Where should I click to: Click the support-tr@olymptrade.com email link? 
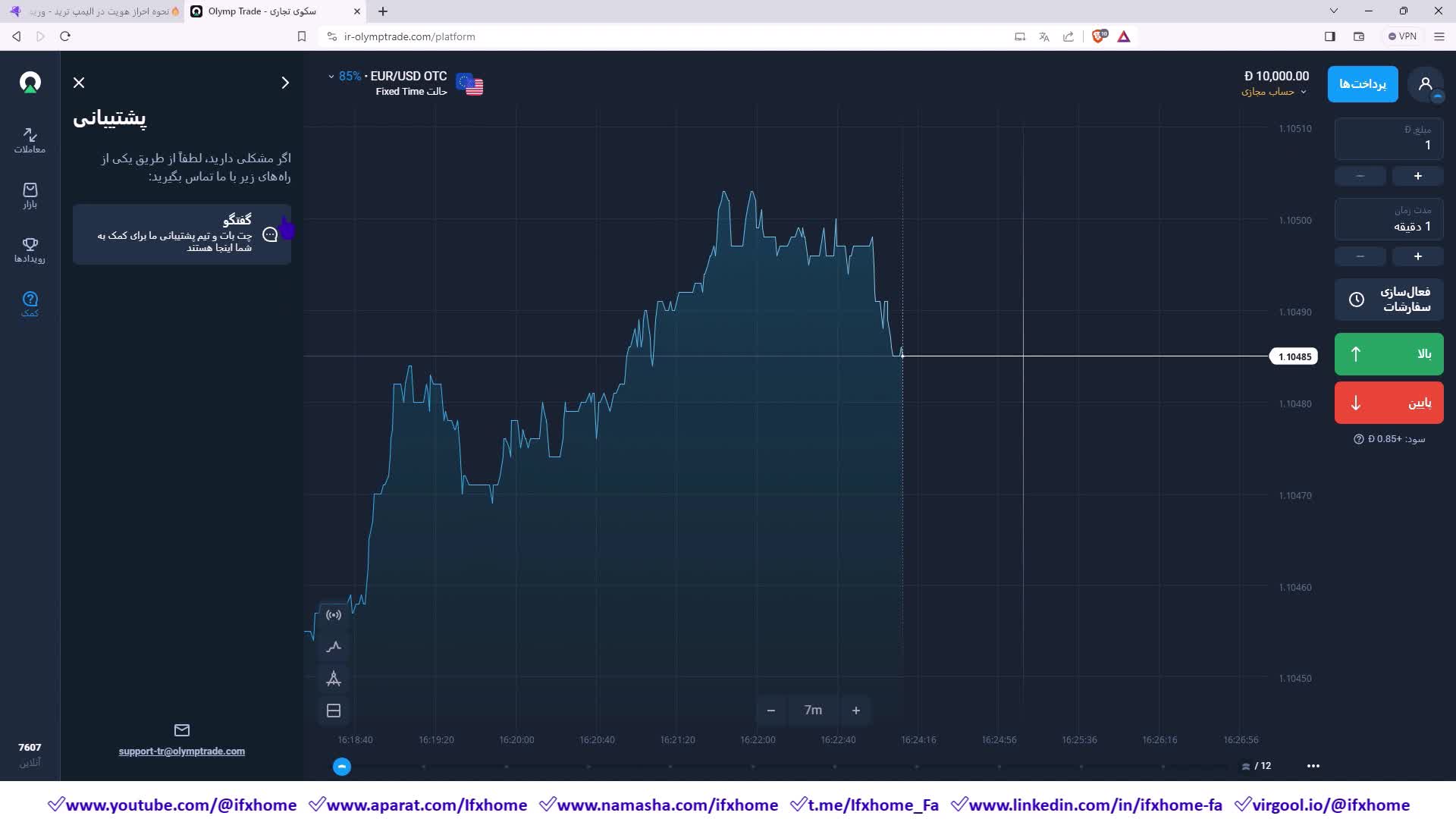point(182,752)
